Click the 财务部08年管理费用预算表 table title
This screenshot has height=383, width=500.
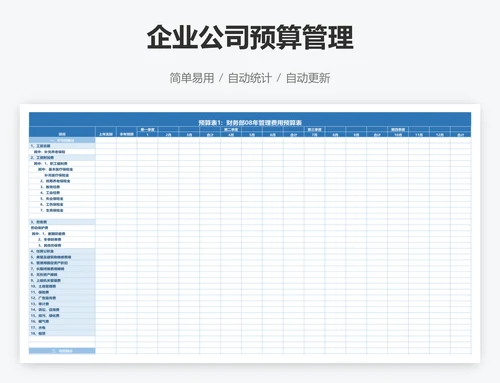click(x=250, y=122)
